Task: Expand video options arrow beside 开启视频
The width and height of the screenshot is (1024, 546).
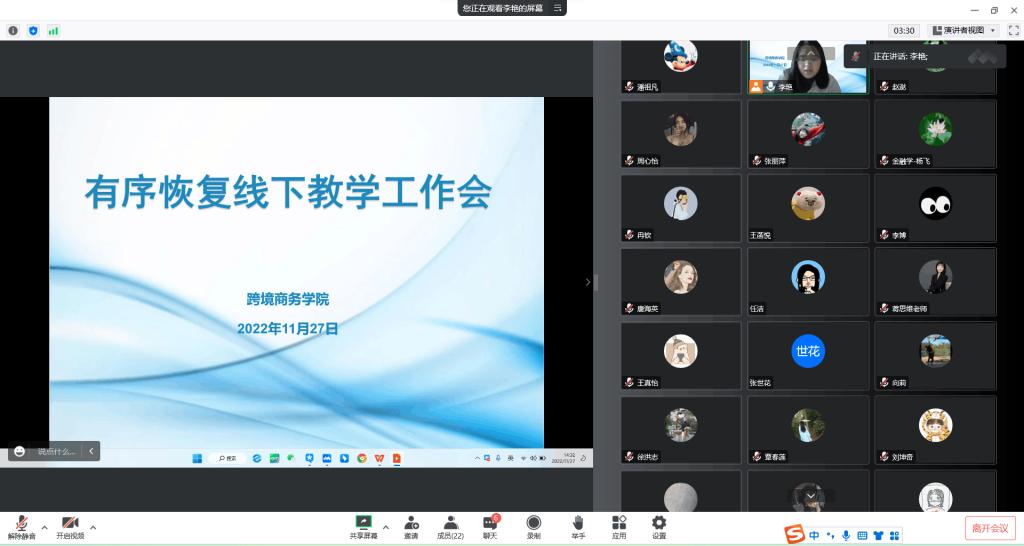Action: (93, 527)
